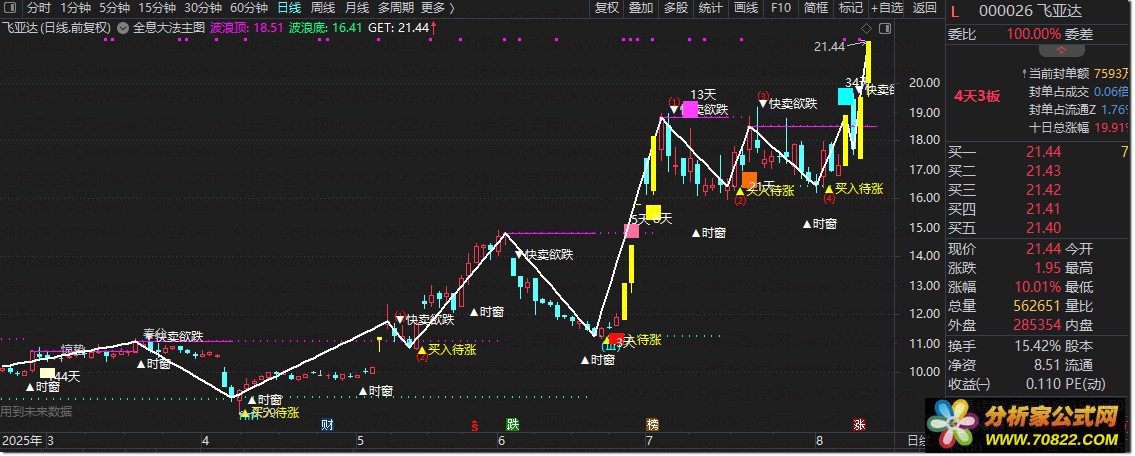The width and height of the screenshot is (1135, 456).
Task: Click the month 6 timeline marker
Action: pos(501,440)
